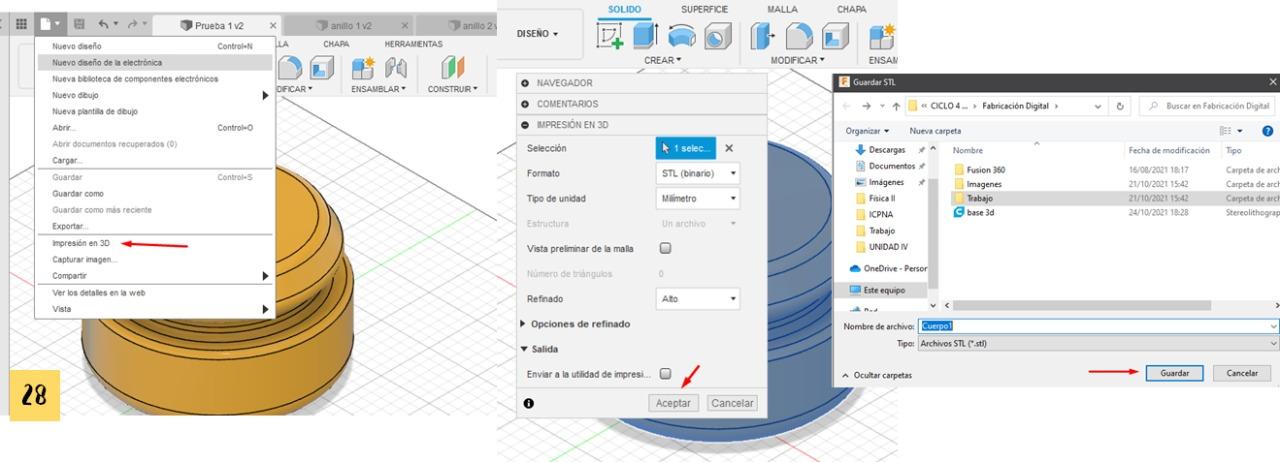Click refresh icon in Guardar STL dialog
This screenshot has height=462, width=1280.
coord(1121,106)
